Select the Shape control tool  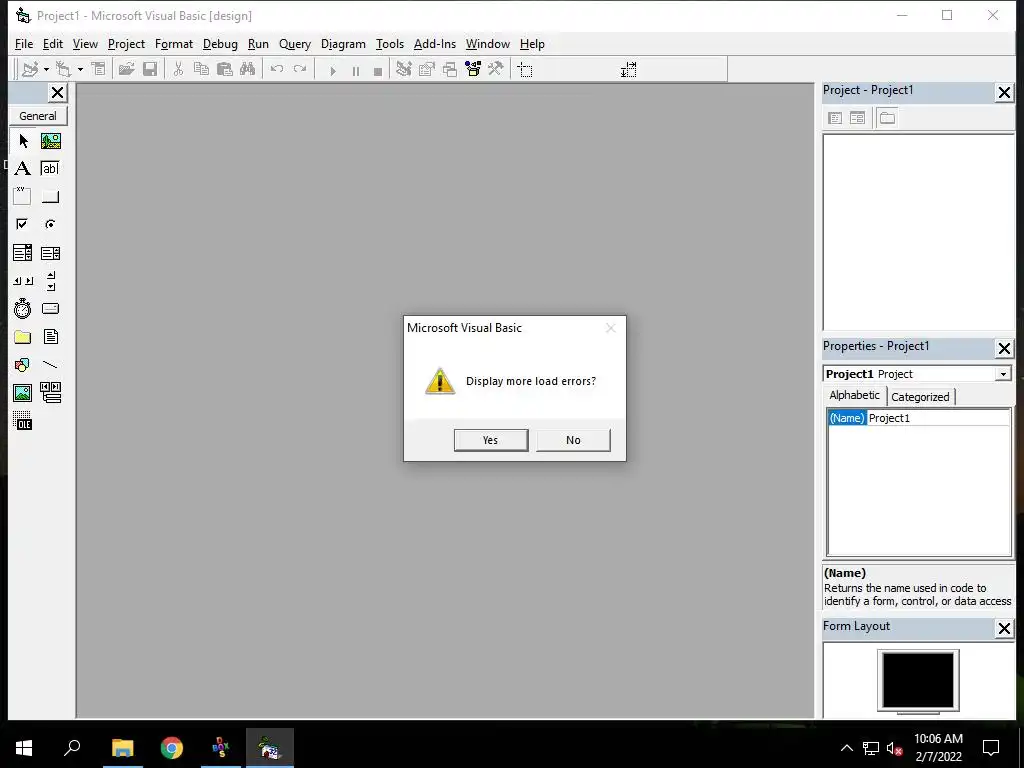23,364
